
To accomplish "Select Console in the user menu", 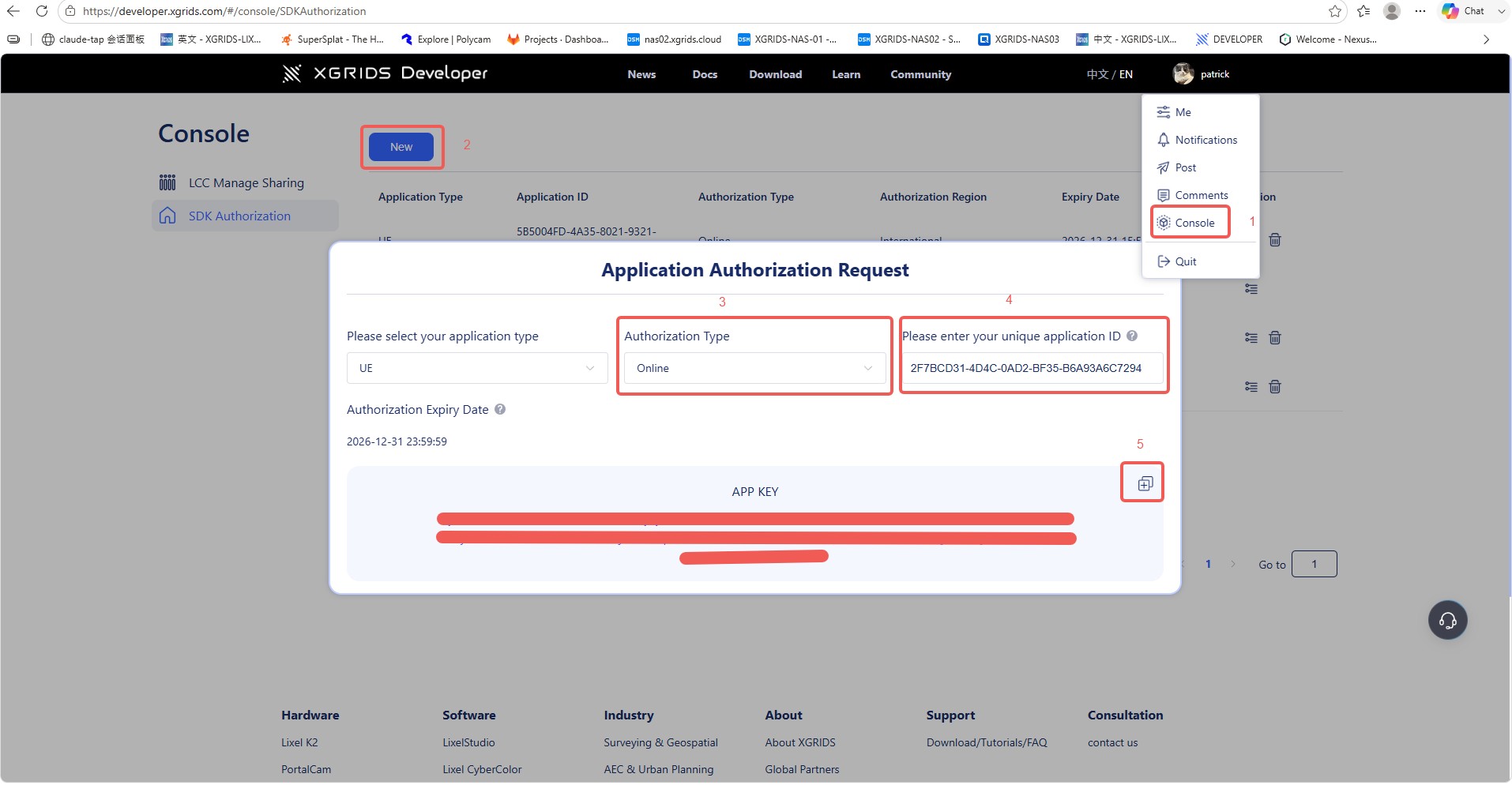I will (1187, 223).
